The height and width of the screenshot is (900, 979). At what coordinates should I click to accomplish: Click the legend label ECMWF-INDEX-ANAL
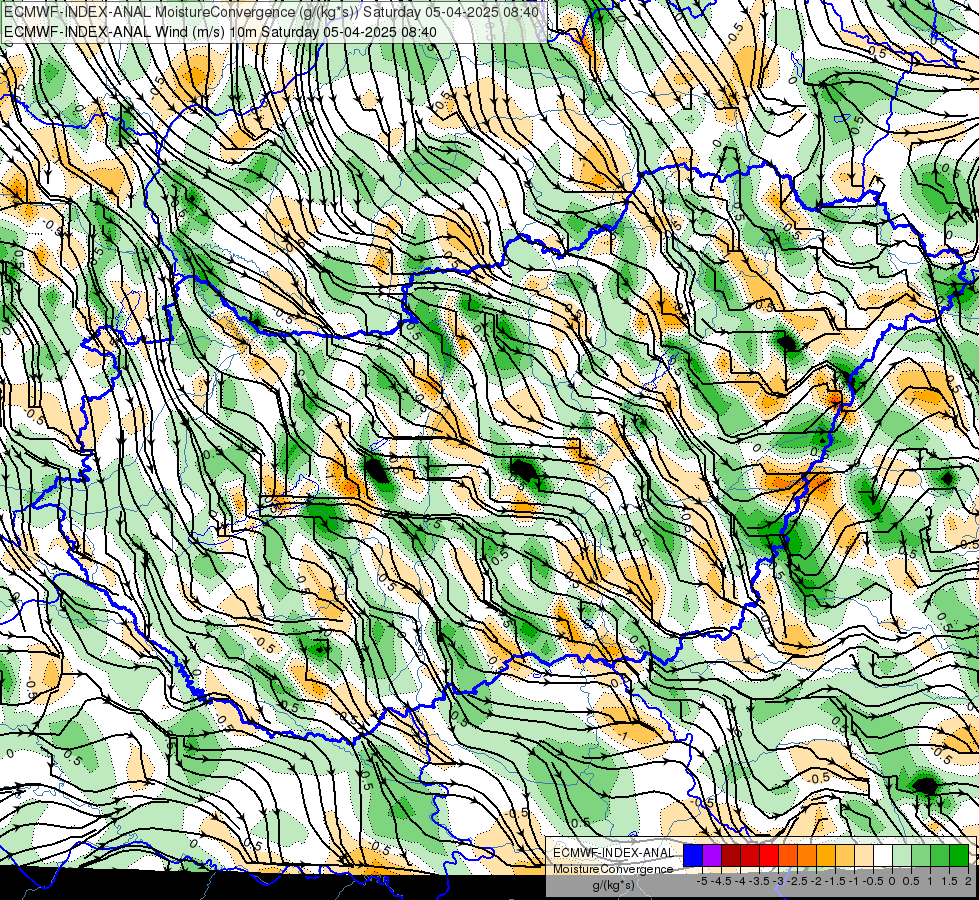tap(613, 853)
